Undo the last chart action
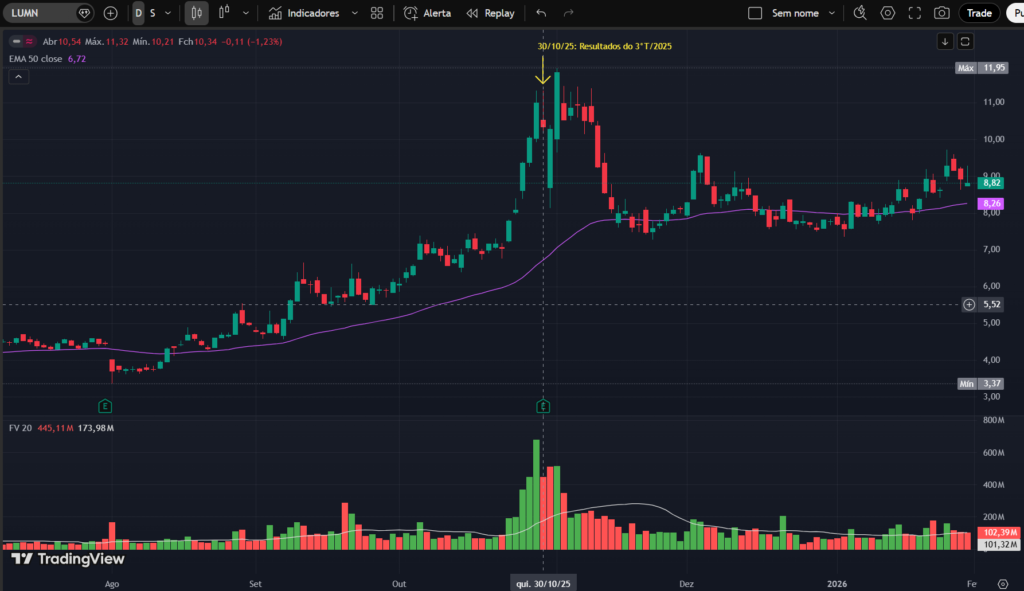Screen dimensions: 1024x591 541,13
